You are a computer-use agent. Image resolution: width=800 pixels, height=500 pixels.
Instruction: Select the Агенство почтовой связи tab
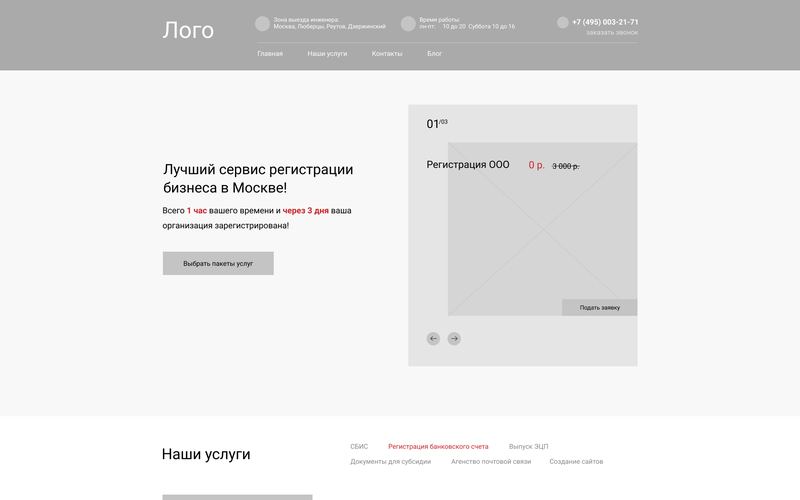[x=491, y=462]
